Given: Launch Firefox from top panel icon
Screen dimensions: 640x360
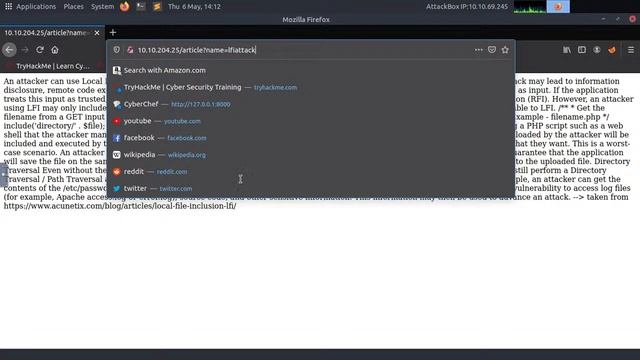Looking at the screenshot, I should 125,7.
